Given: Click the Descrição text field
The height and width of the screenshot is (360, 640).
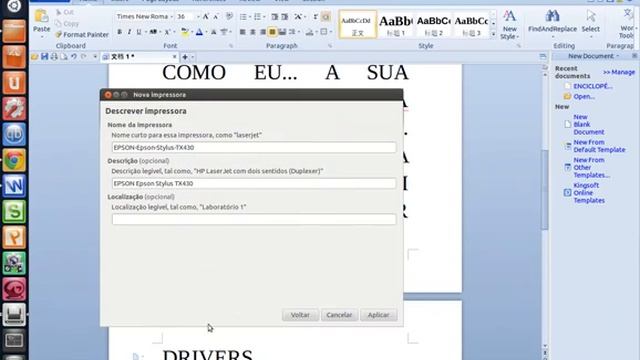Looking at the screenshot, I should coord(254,183).
